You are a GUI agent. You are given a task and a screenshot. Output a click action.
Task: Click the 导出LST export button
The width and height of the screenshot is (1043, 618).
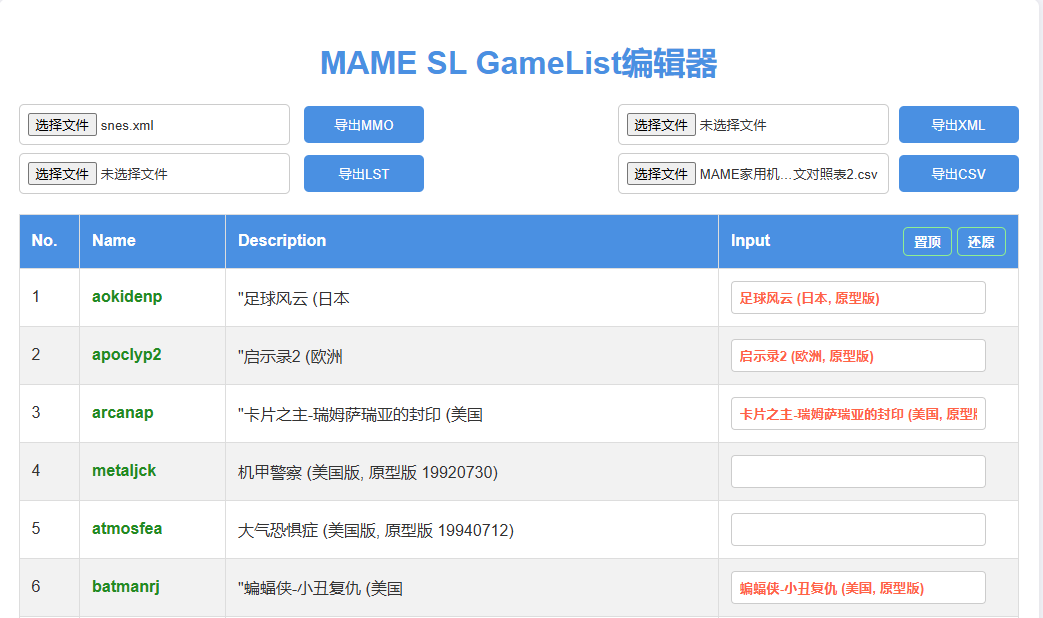(363, 173)
